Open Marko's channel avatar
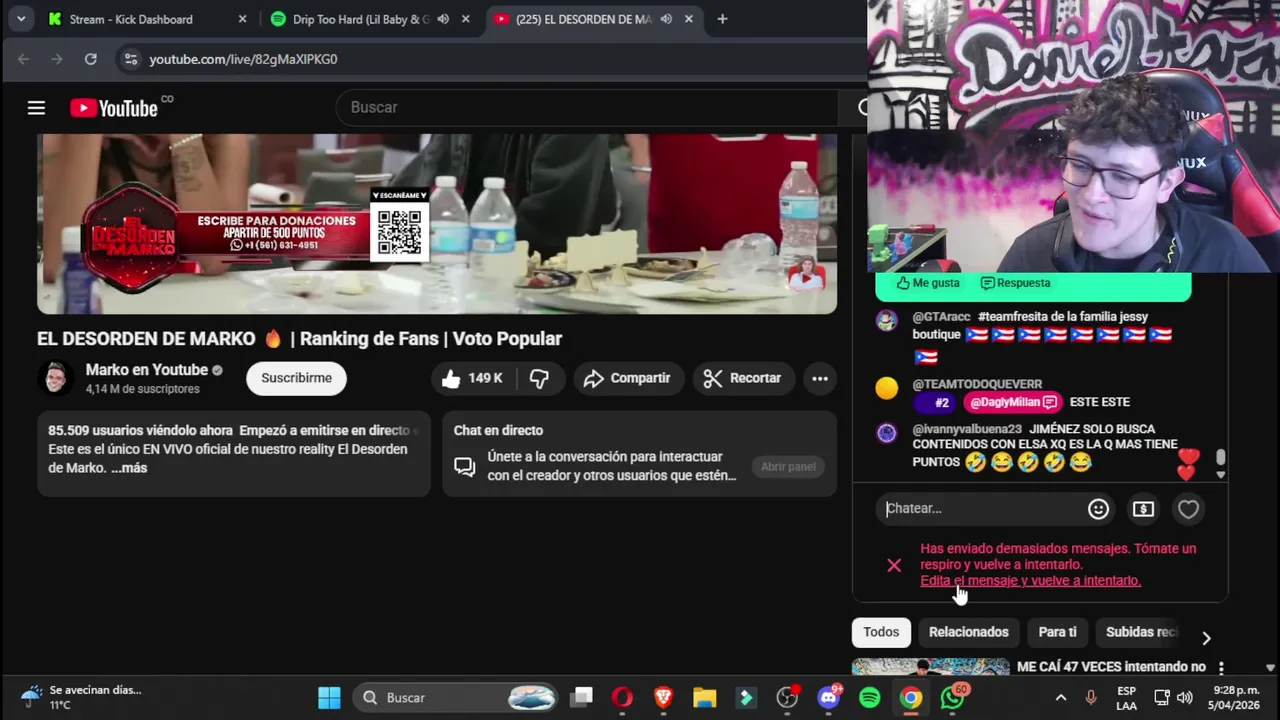This screenshot has width=1280, height=720. click(56, 378)
